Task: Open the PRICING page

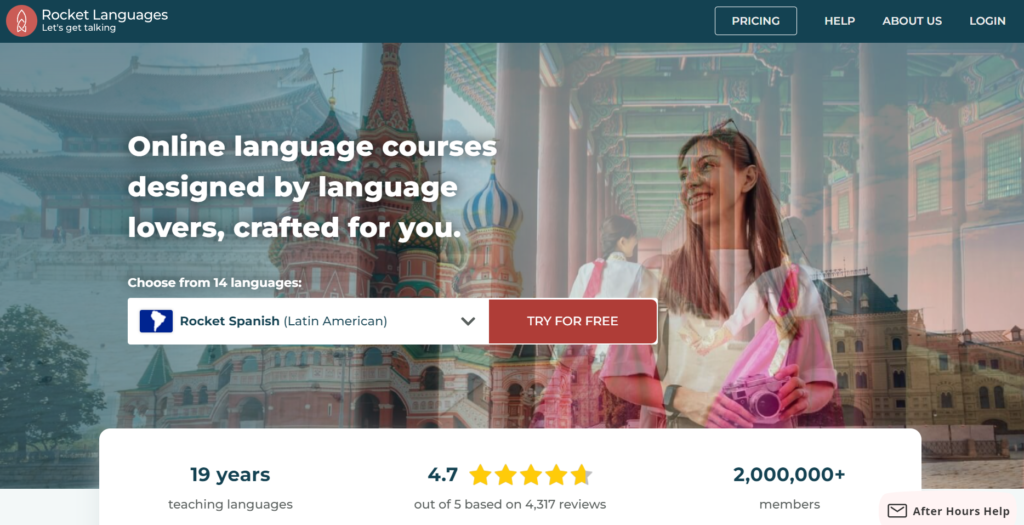Action: point(756,21)
